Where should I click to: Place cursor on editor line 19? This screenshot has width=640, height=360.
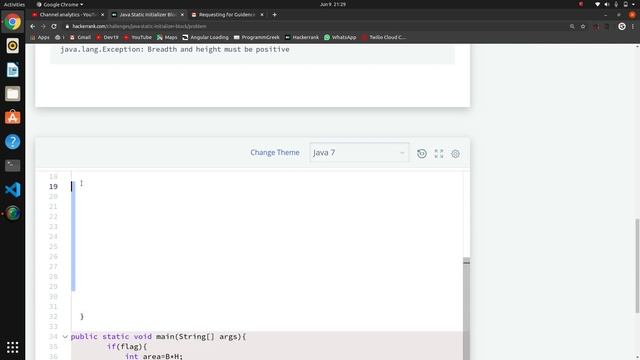pos(267,187)
